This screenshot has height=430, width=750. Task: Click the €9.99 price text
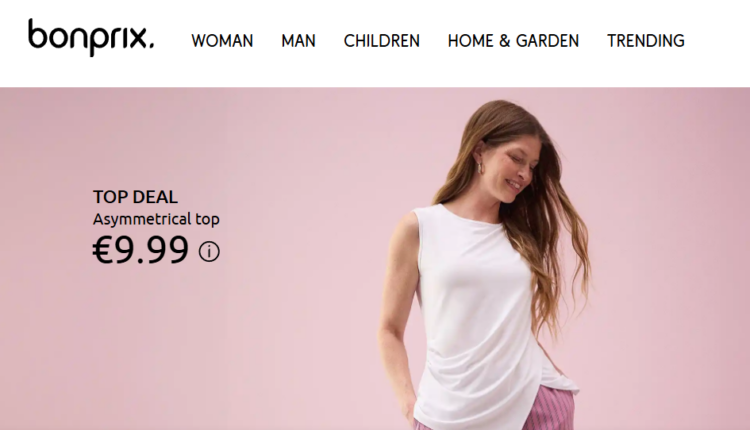coord(141,250)
